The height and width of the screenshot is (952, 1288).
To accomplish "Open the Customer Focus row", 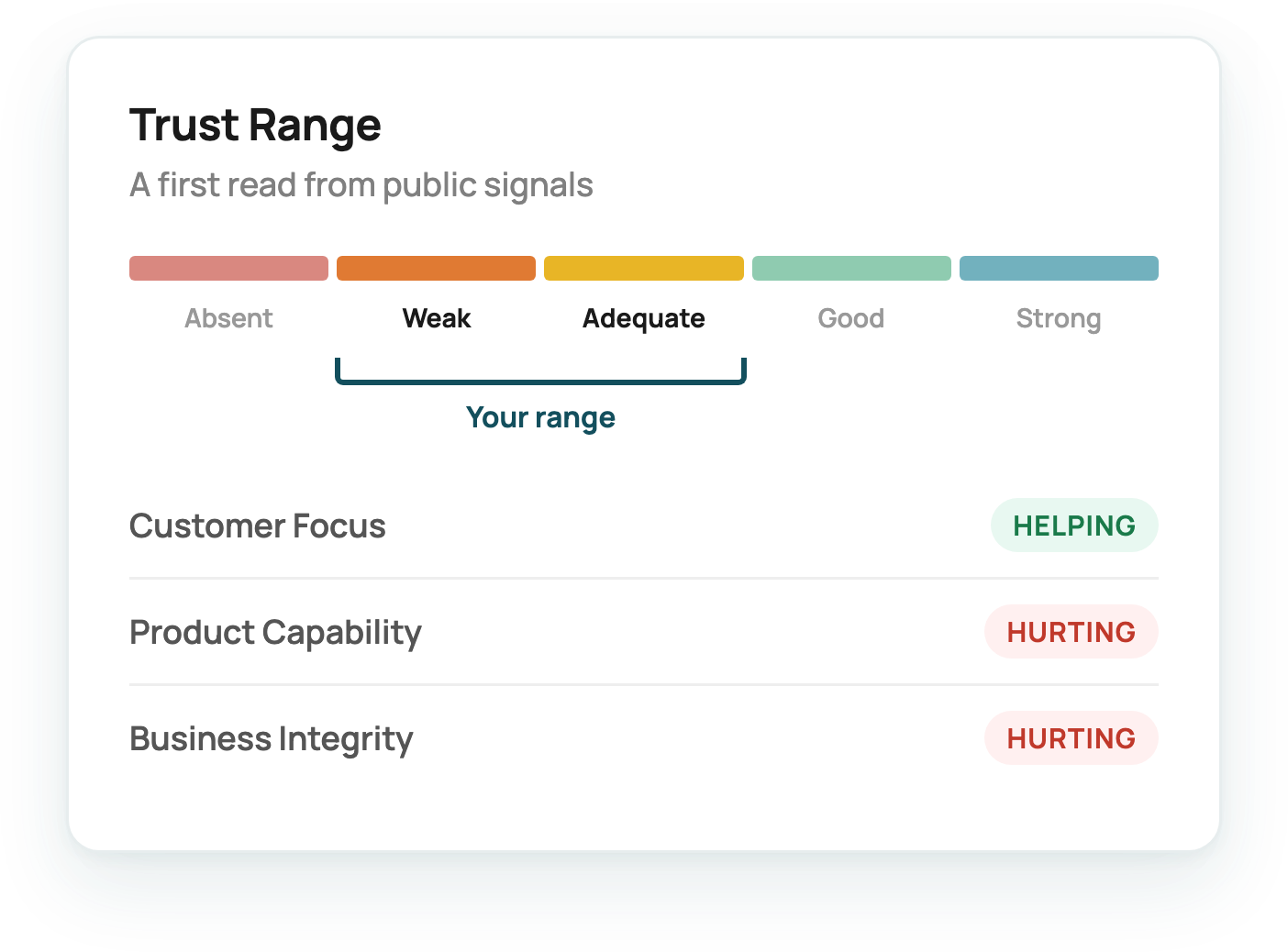I will point(644,526).
